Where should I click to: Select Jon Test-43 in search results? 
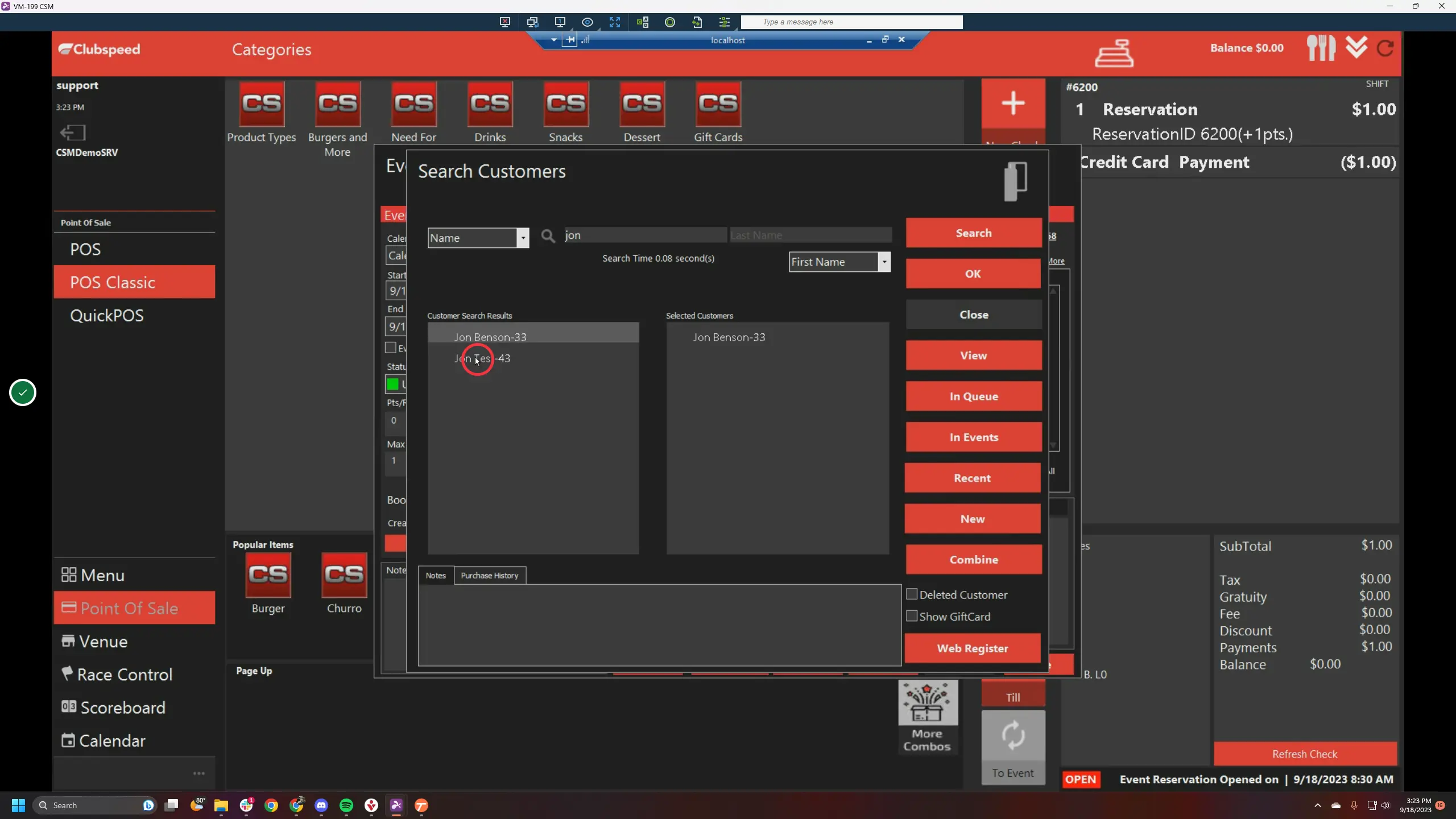click(x=533, y=358)
